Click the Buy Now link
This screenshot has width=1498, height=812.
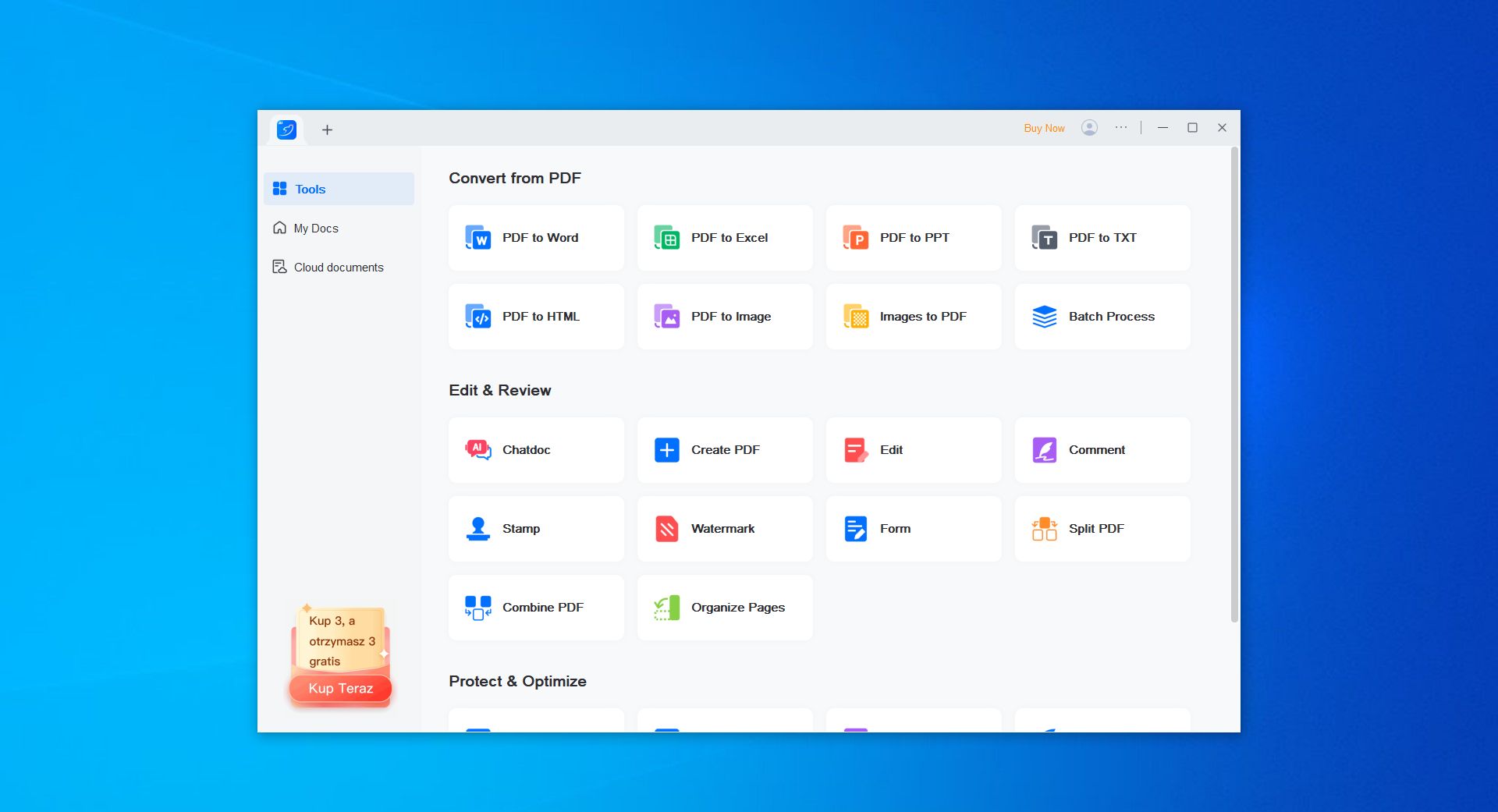(1044, 127)
